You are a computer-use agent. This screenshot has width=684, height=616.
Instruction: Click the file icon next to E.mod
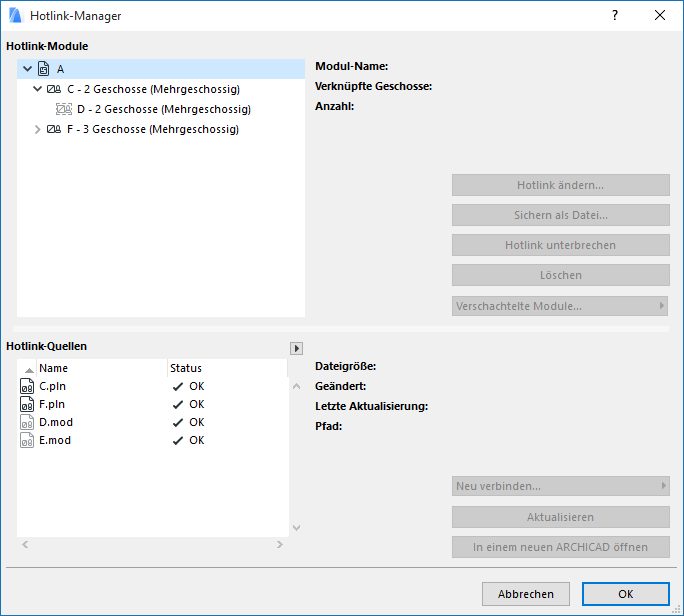pyautogui.click(x=27, y=440)
